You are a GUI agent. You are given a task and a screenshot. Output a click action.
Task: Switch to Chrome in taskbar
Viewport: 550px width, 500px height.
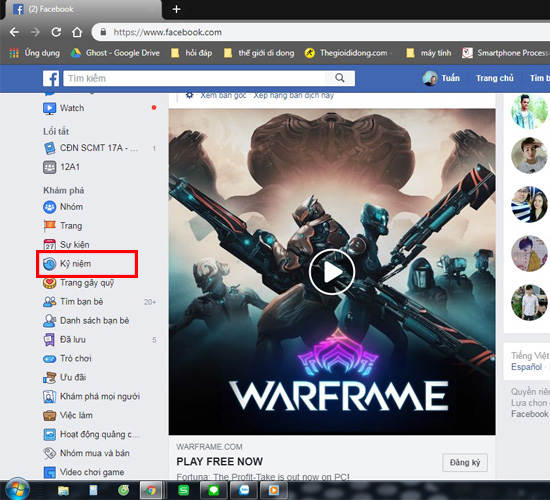coord(151,491)
